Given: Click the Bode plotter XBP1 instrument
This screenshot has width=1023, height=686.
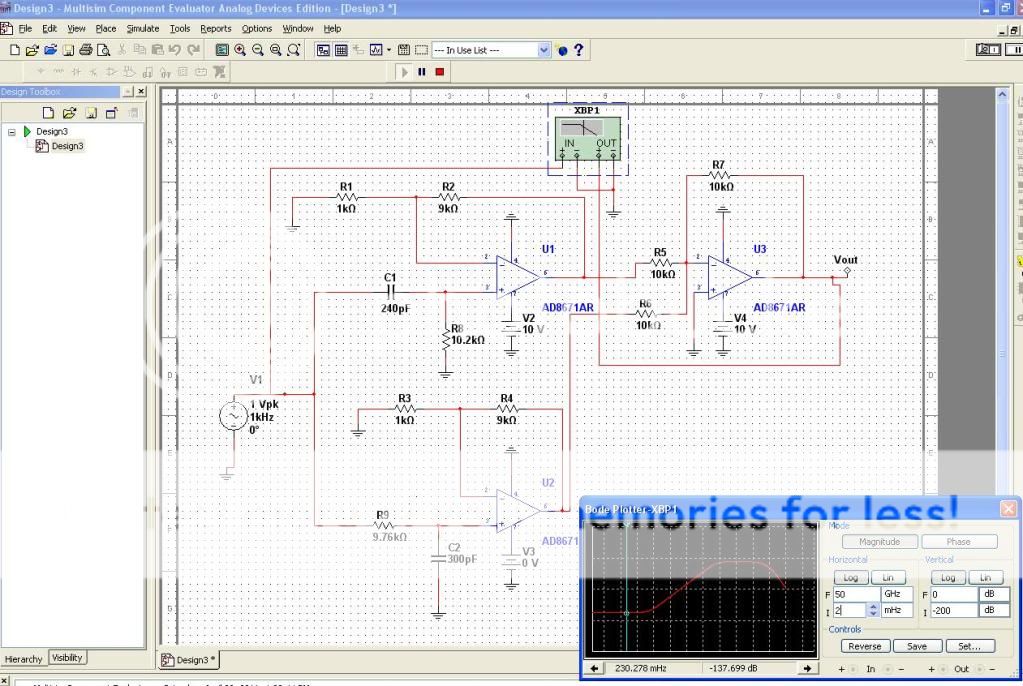Looking at the screenshot, I should (589, 136).
